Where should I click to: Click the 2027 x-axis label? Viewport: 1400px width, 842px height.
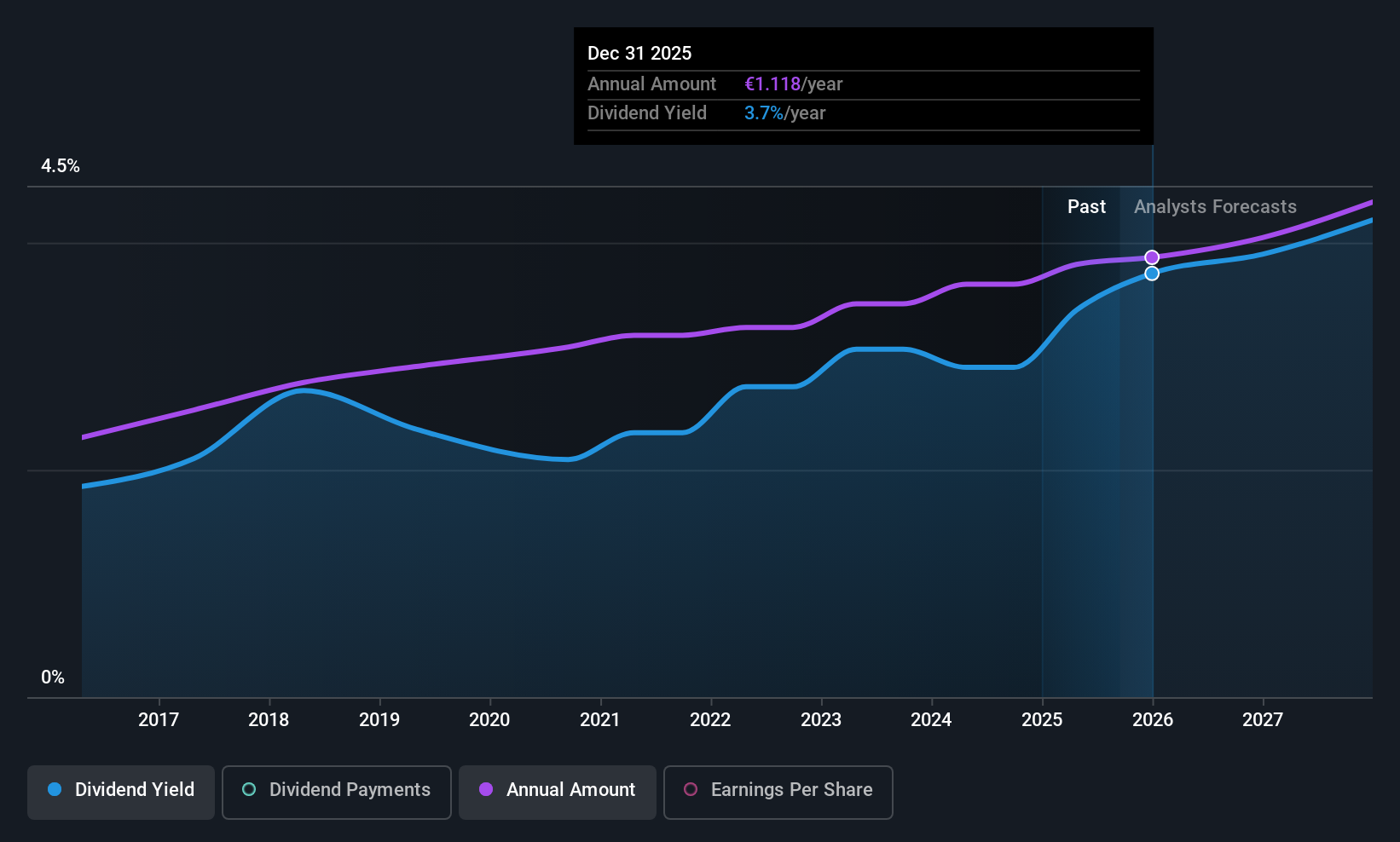(1263, 720)
